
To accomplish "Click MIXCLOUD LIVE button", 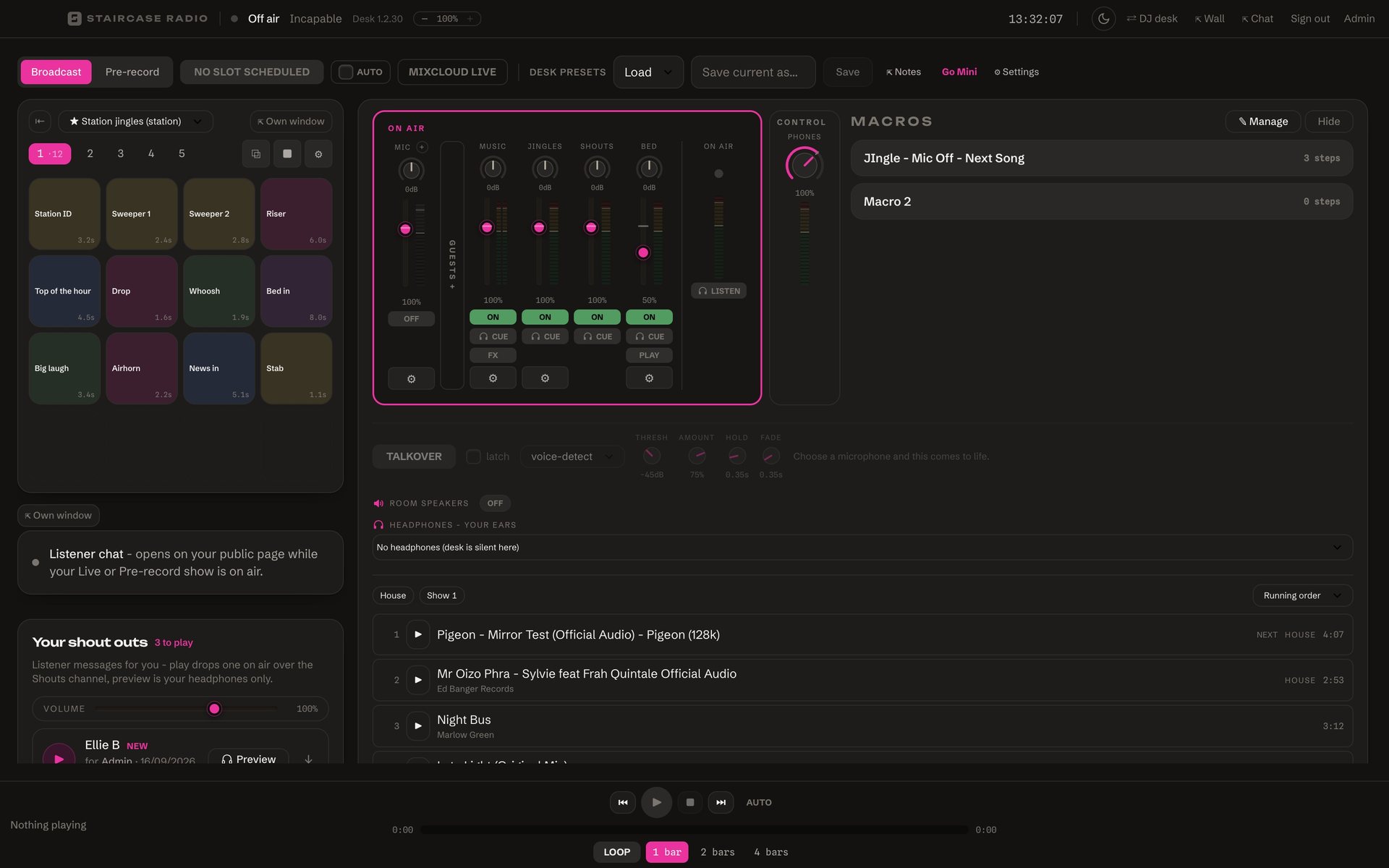I will [452, 72].
